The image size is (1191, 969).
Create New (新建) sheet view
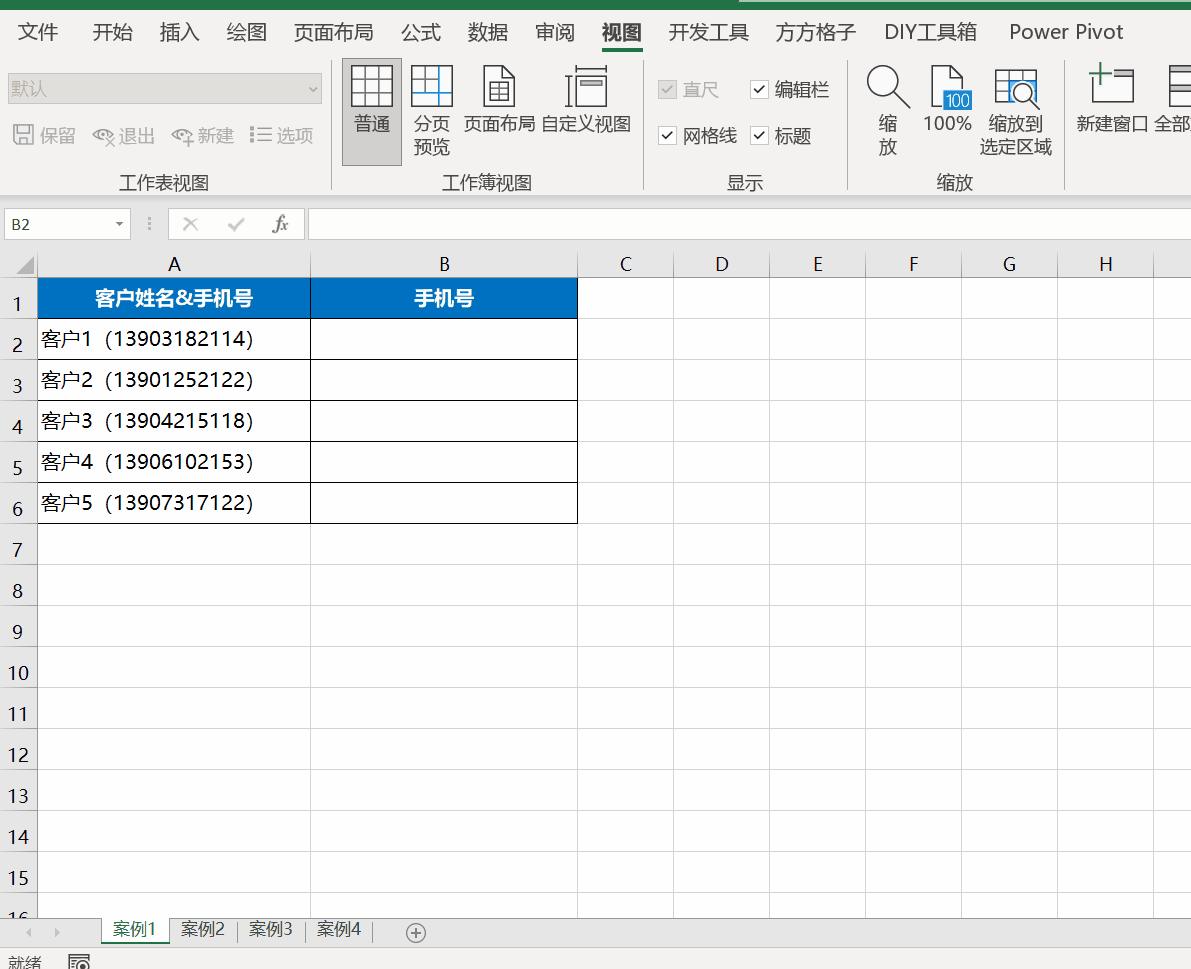coord(203,136)
